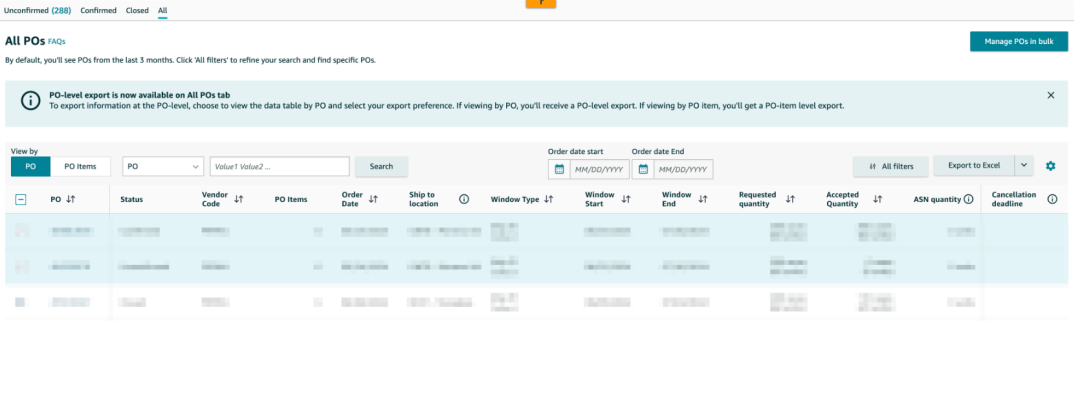Select the first row checkbox
The width and height of the screenshot is (1080, 419).
point(21,231)
